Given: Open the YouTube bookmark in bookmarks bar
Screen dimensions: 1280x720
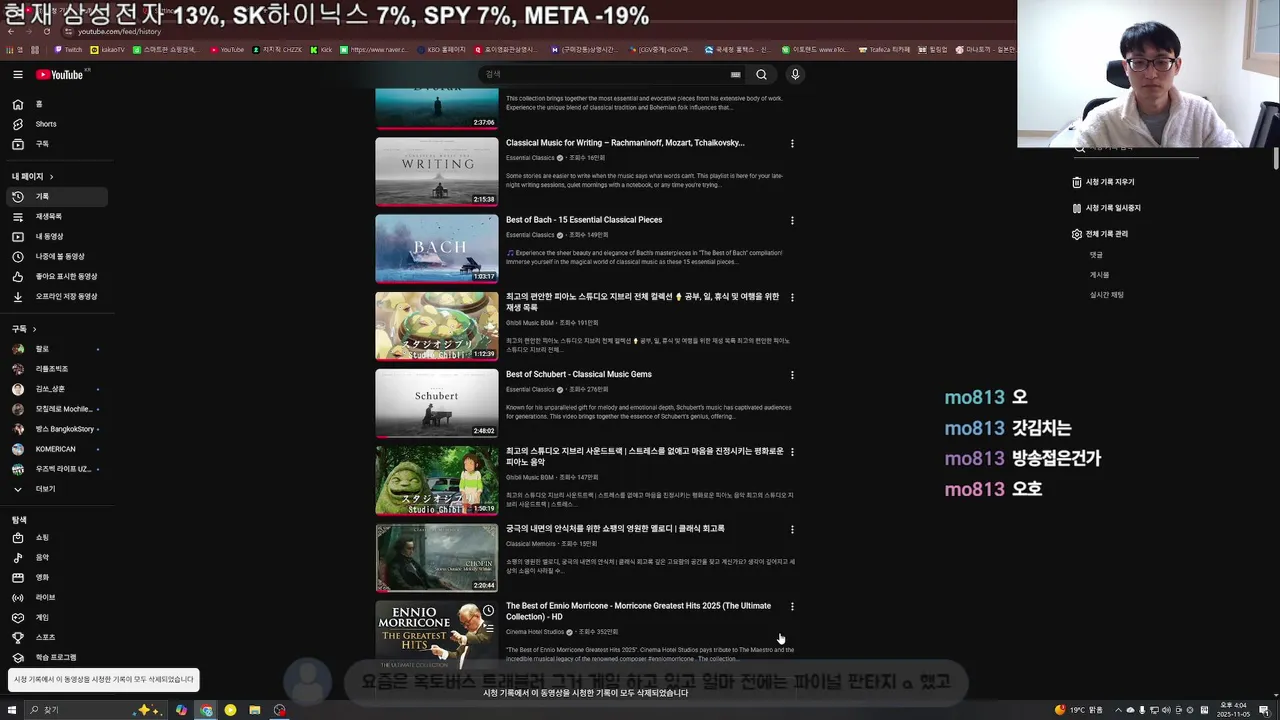Looking at the screenshot, I should click(x=227, y=49).
